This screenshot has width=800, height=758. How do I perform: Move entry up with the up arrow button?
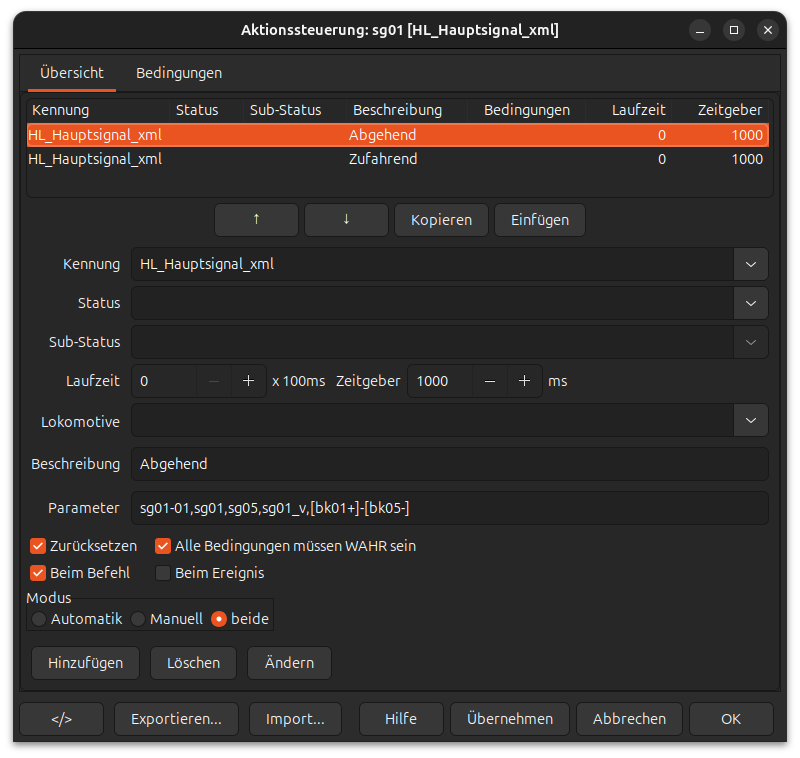(x=256, y=220)
